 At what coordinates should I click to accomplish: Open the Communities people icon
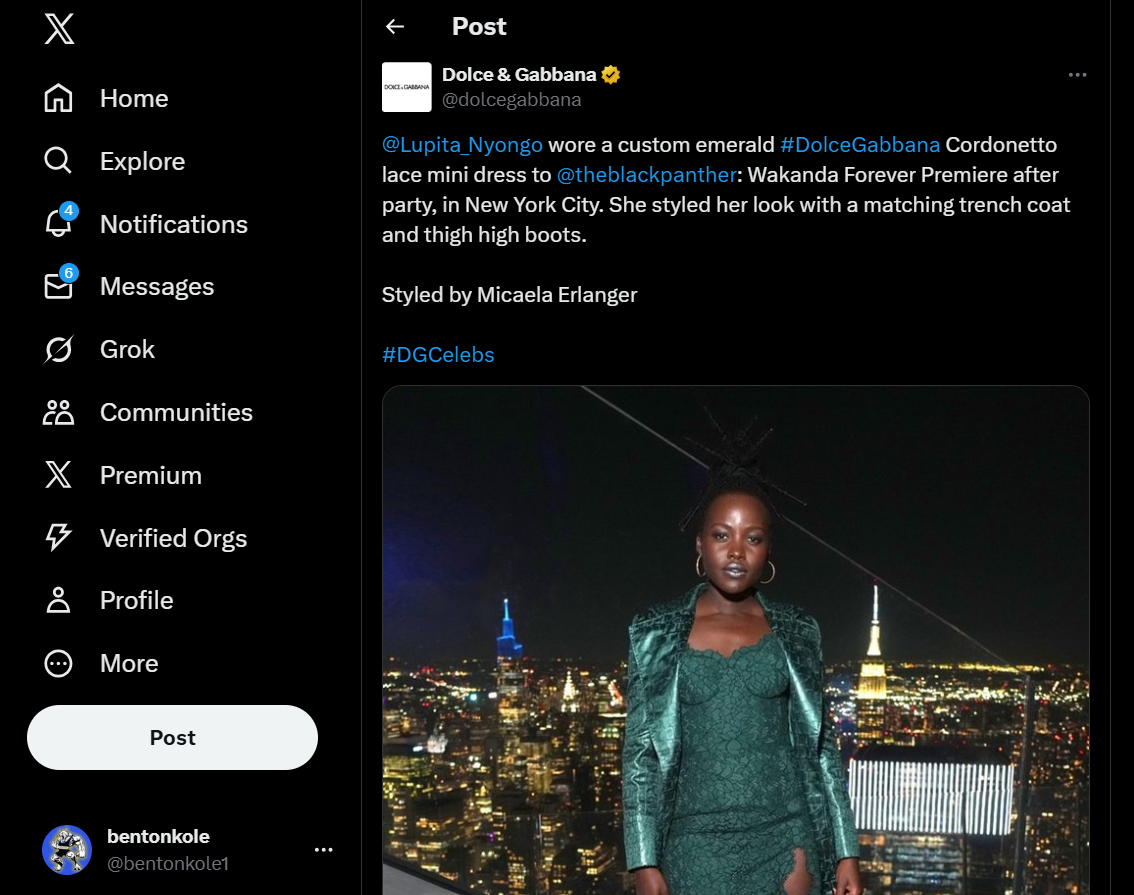59,412
